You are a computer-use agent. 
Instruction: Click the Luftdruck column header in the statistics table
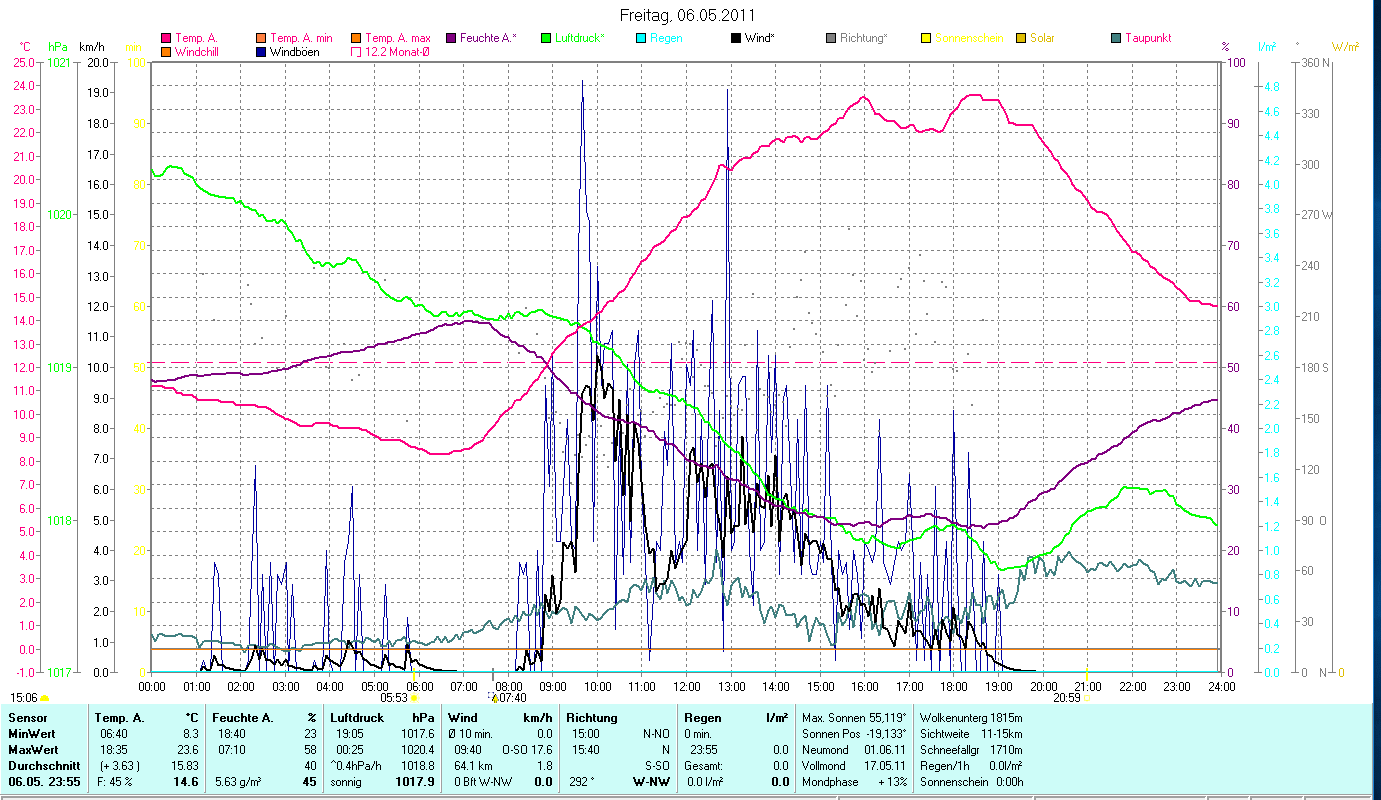[x=356, y=718]
